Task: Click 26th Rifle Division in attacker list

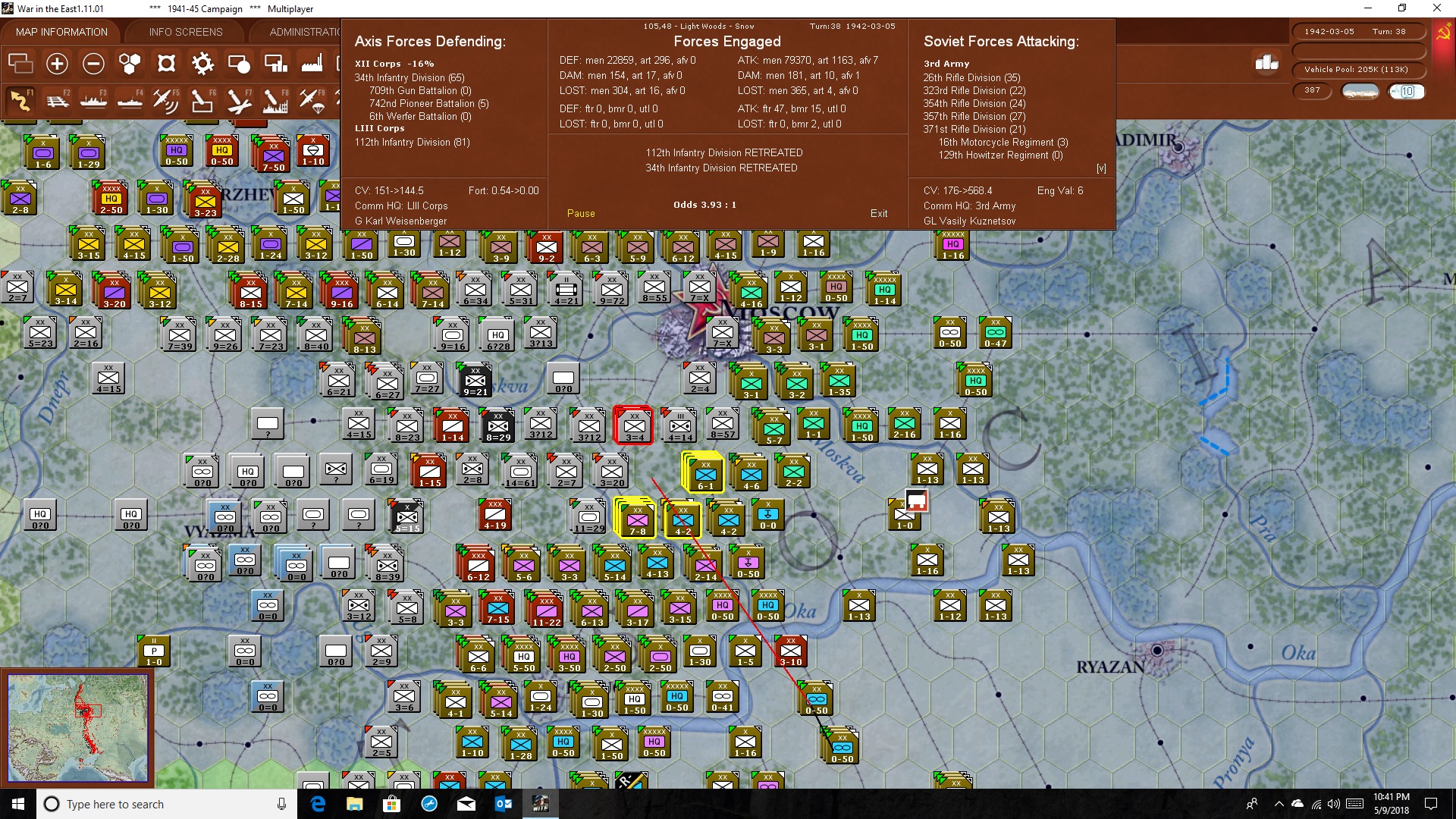Action: 972,77
